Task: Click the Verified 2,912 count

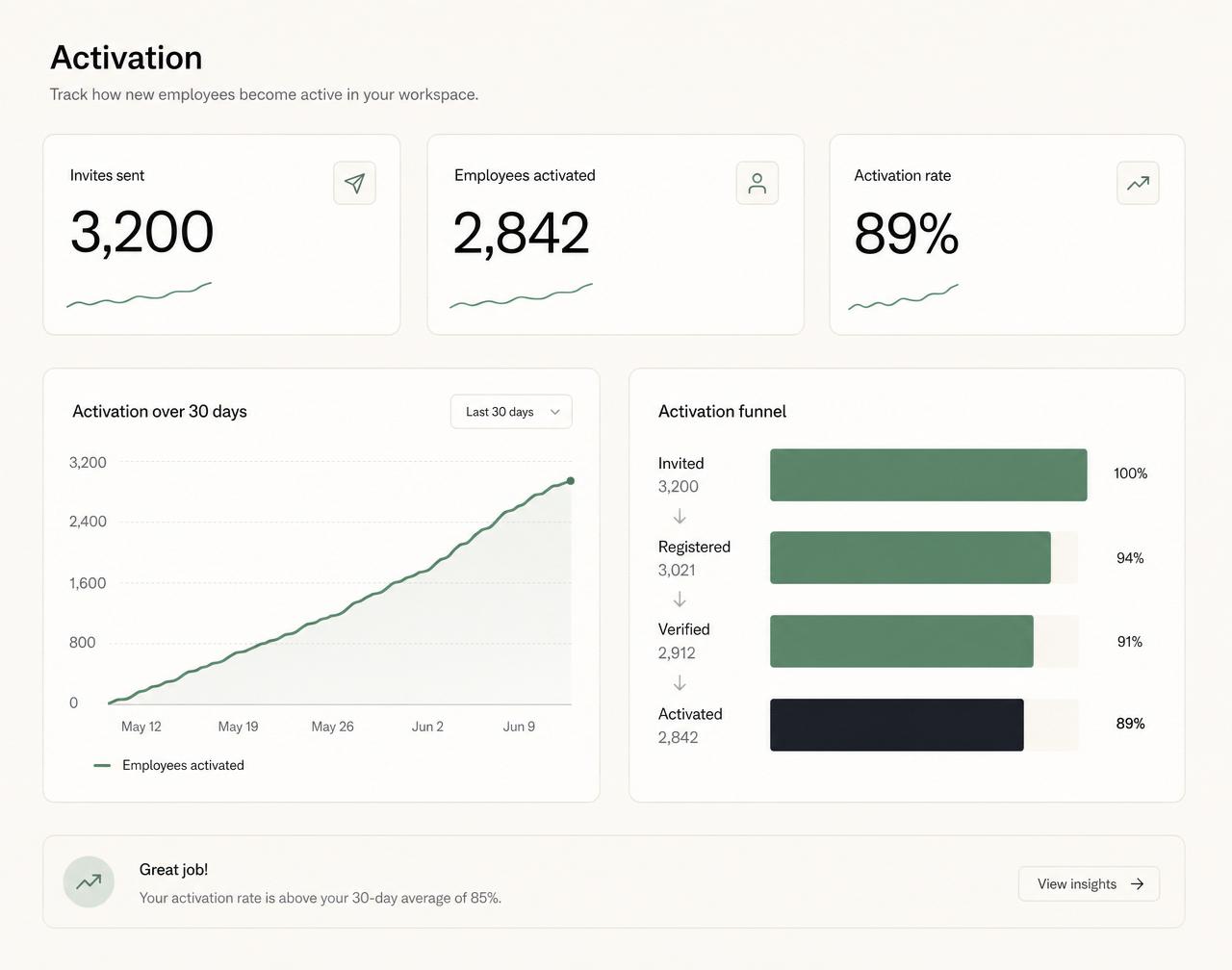Action: (x=677, y=653)
